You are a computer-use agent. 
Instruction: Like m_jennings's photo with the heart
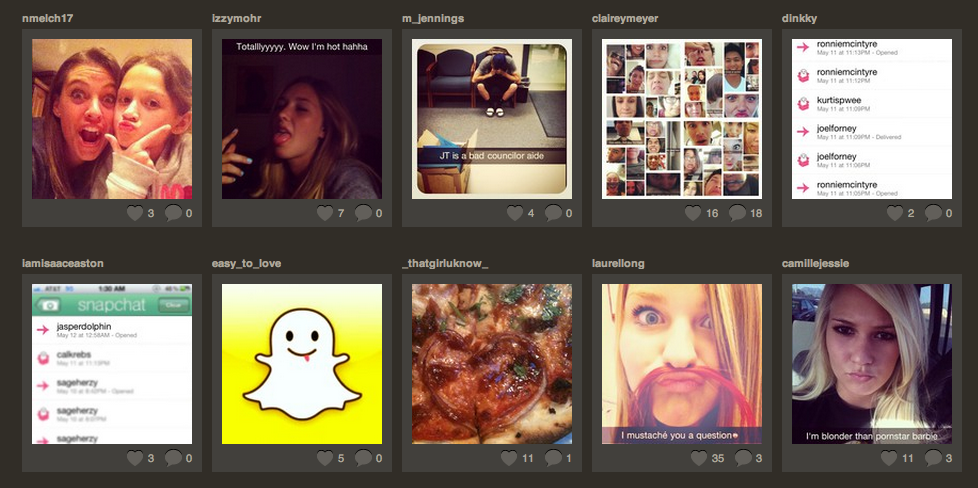pos(515,213)
